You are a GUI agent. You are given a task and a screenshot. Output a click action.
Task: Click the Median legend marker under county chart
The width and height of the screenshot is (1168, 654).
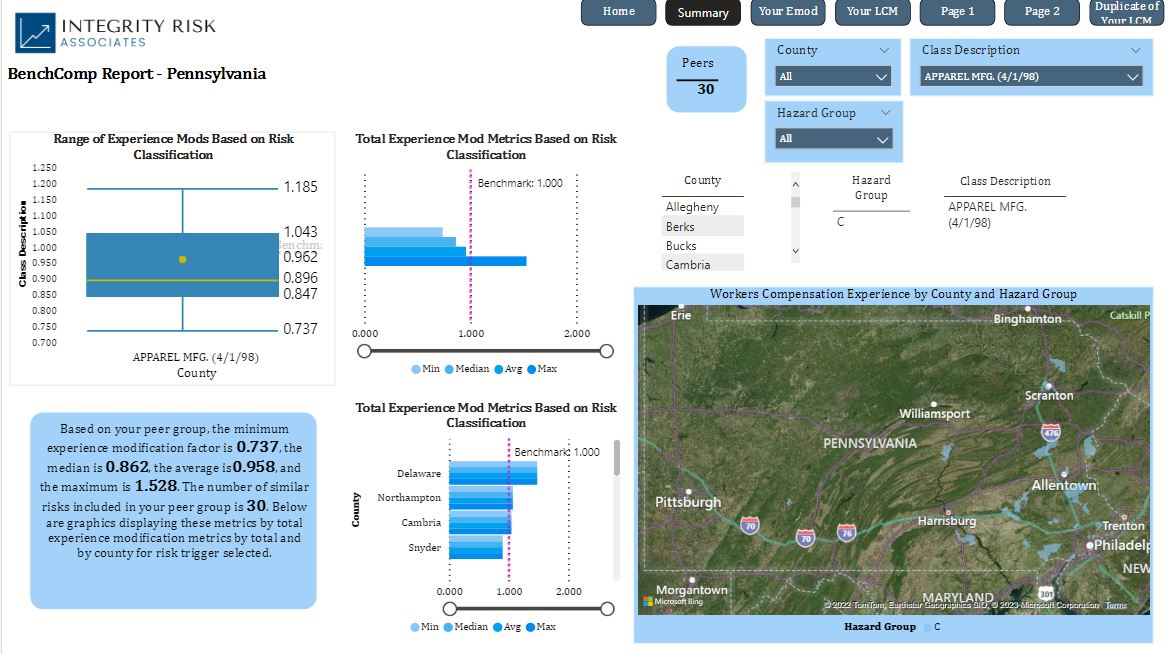(448, 627)
